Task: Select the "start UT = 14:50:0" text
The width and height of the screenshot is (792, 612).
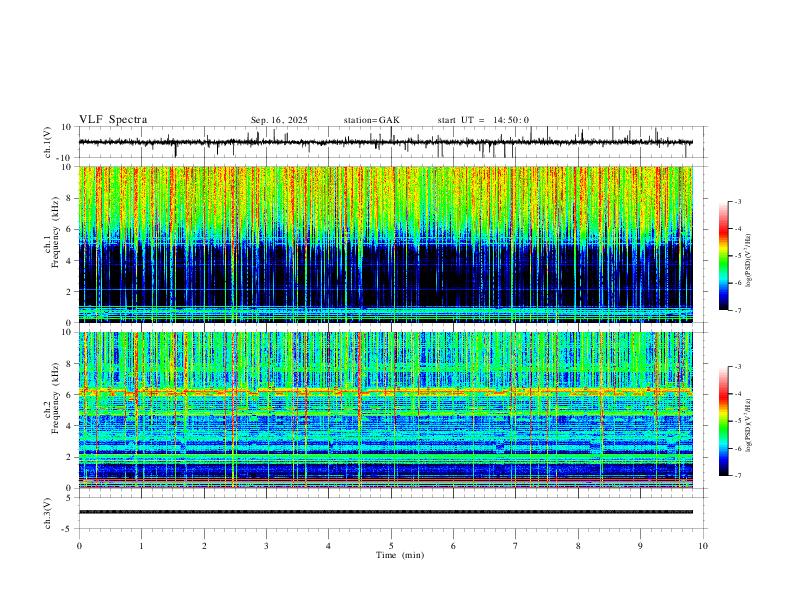Action: tap(483, 120)
